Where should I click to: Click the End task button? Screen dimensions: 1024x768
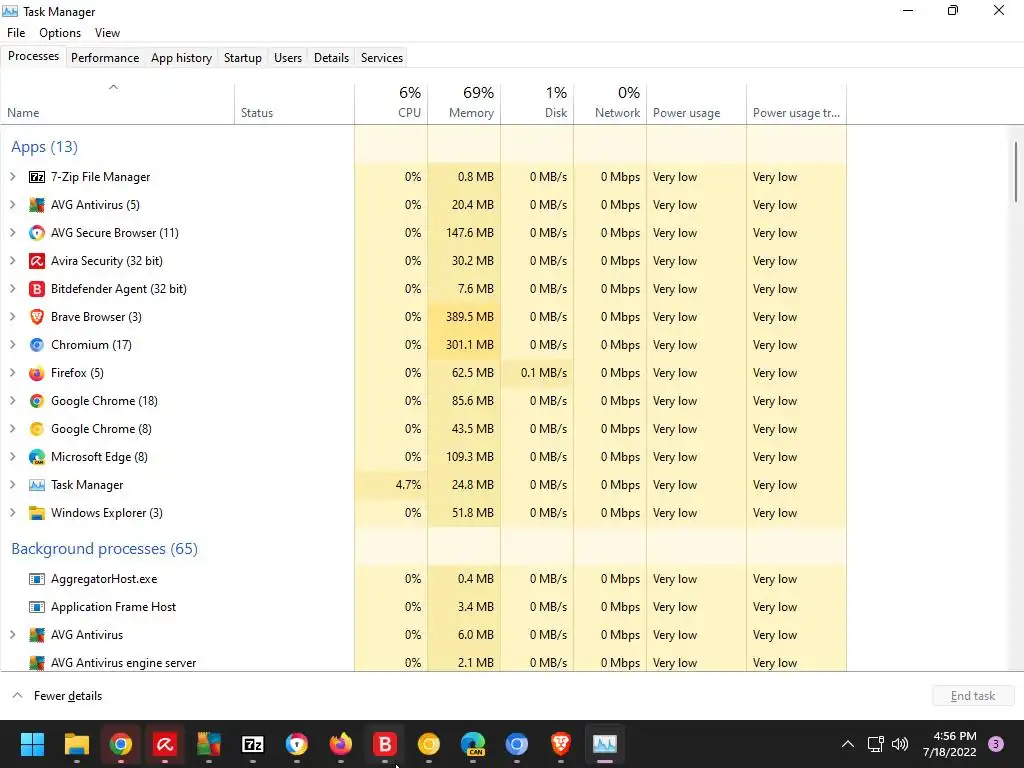click(973, 696)
